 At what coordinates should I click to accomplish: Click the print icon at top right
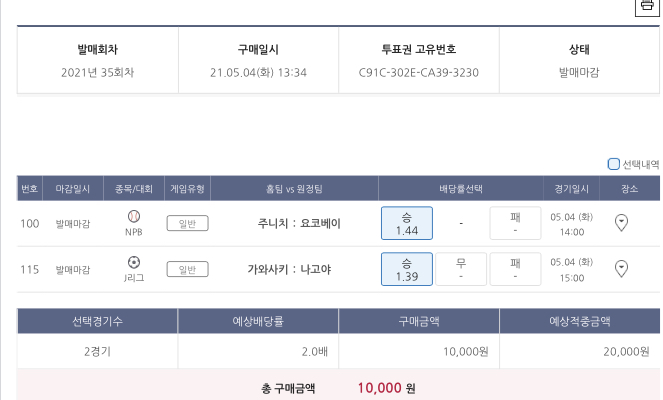646,6
